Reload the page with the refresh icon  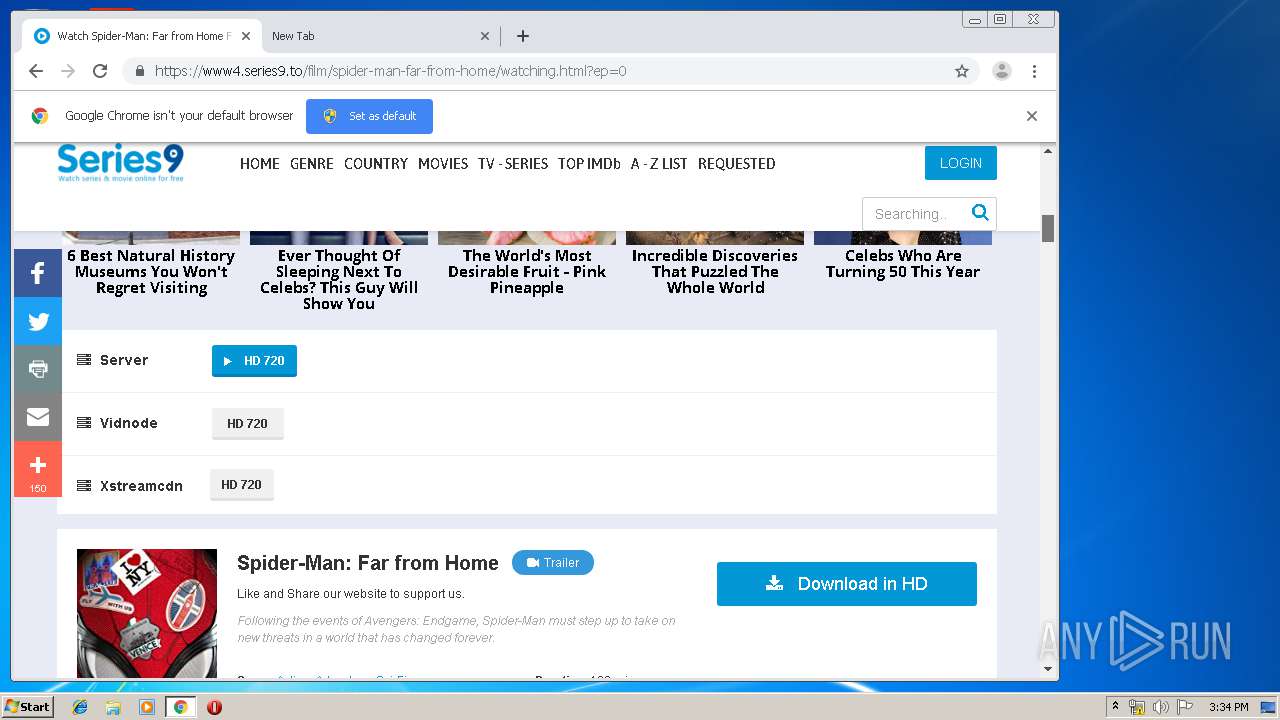tap(100, 71)
